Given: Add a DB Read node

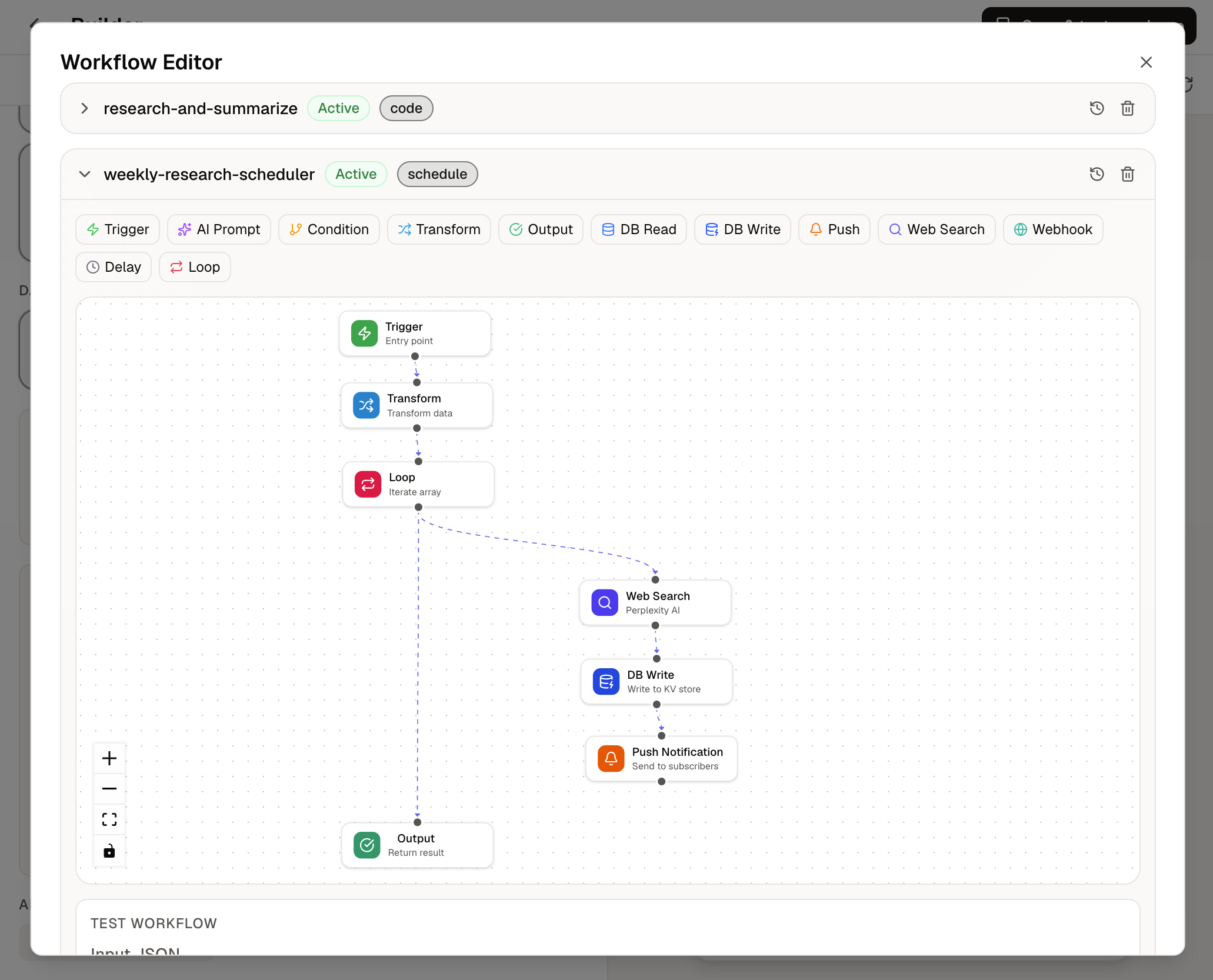Looking at the screenshot, I should coord(638,229).
